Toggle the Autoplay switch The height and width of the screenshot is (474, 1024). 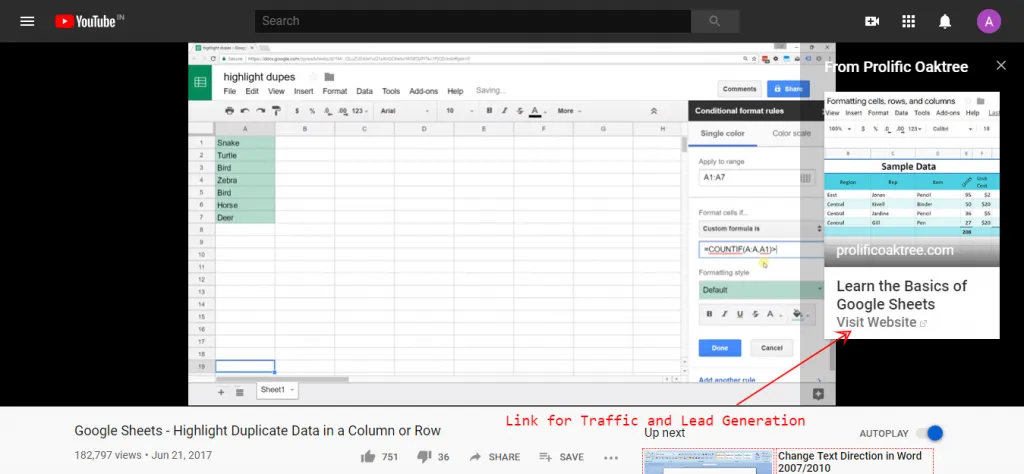tap(930, 433)
